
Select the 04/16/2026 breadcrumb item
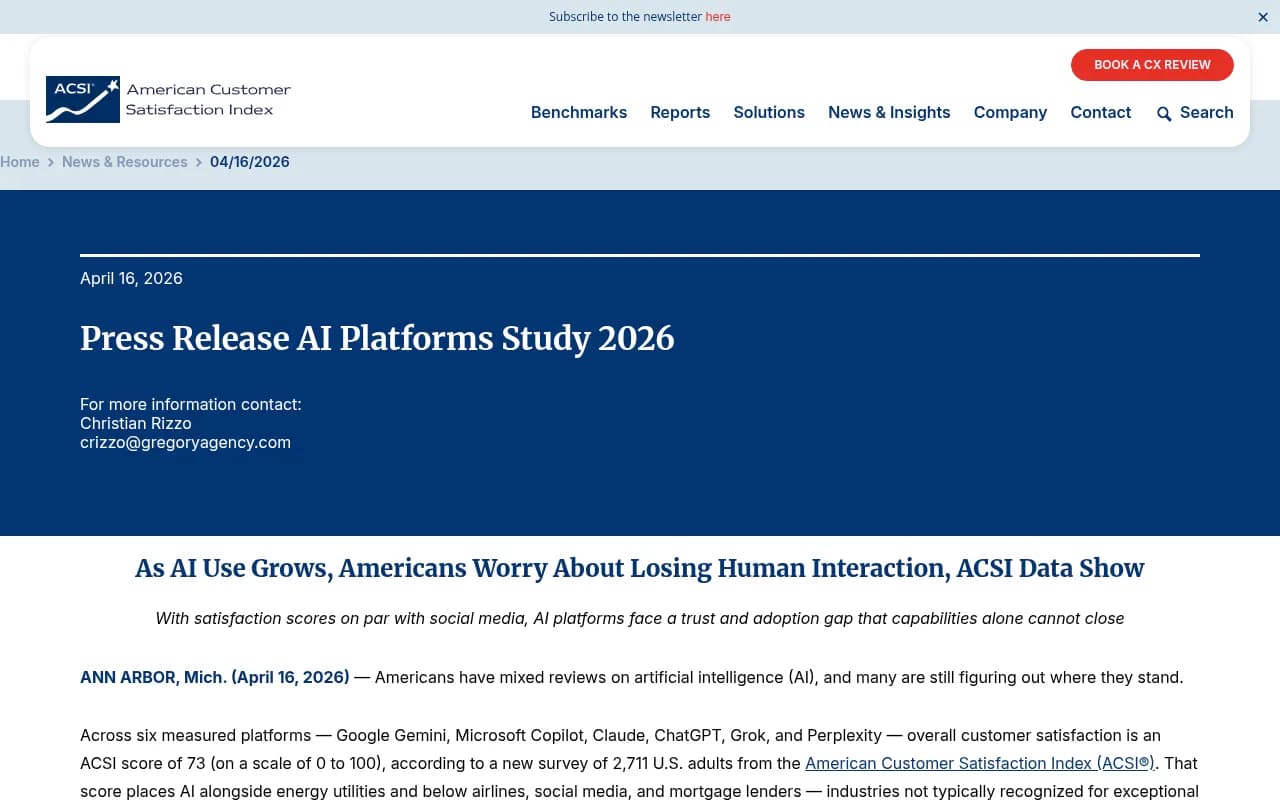pos(250,162)
